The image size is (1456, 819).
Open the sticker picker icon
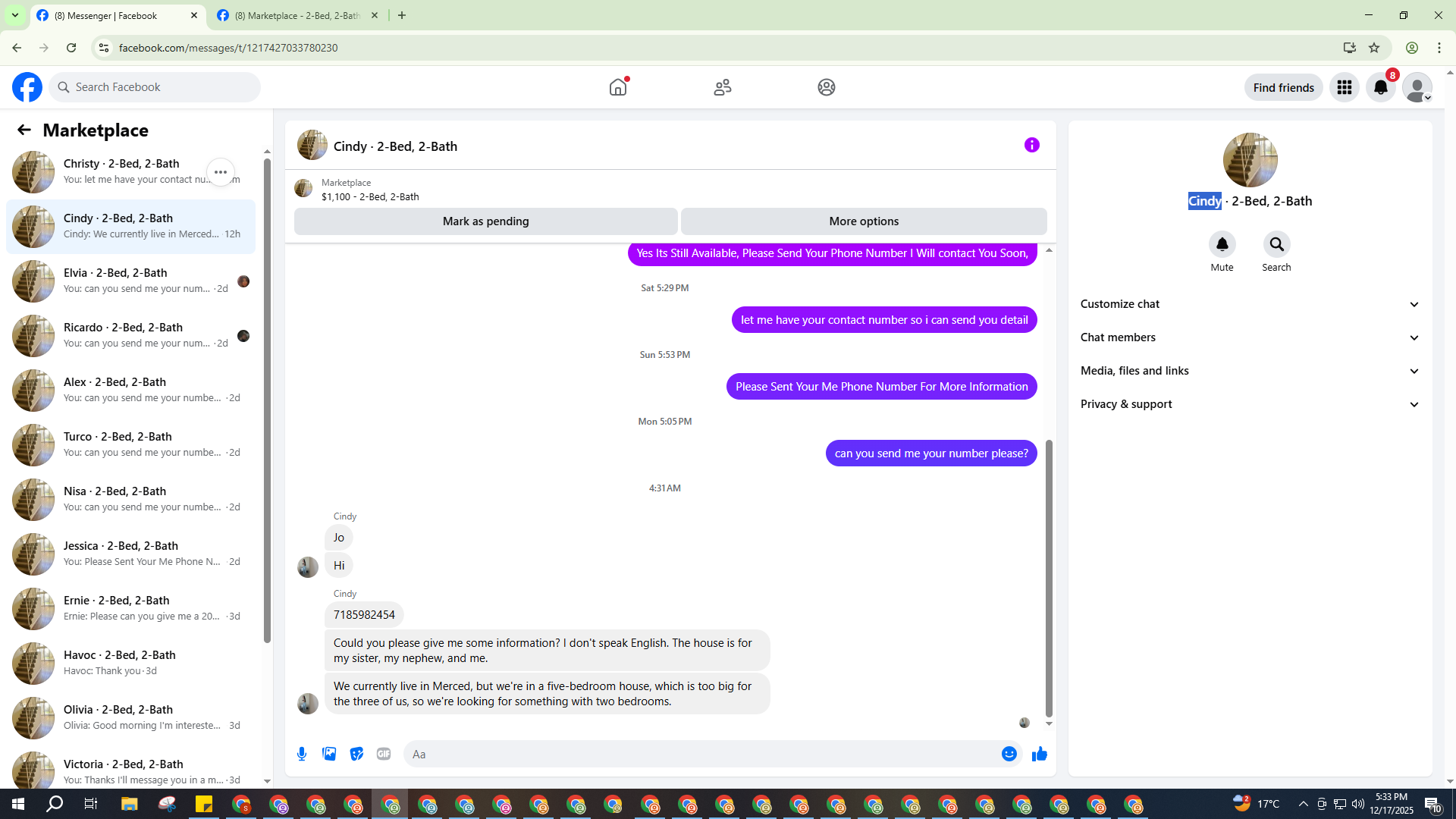tap(356, 754)
